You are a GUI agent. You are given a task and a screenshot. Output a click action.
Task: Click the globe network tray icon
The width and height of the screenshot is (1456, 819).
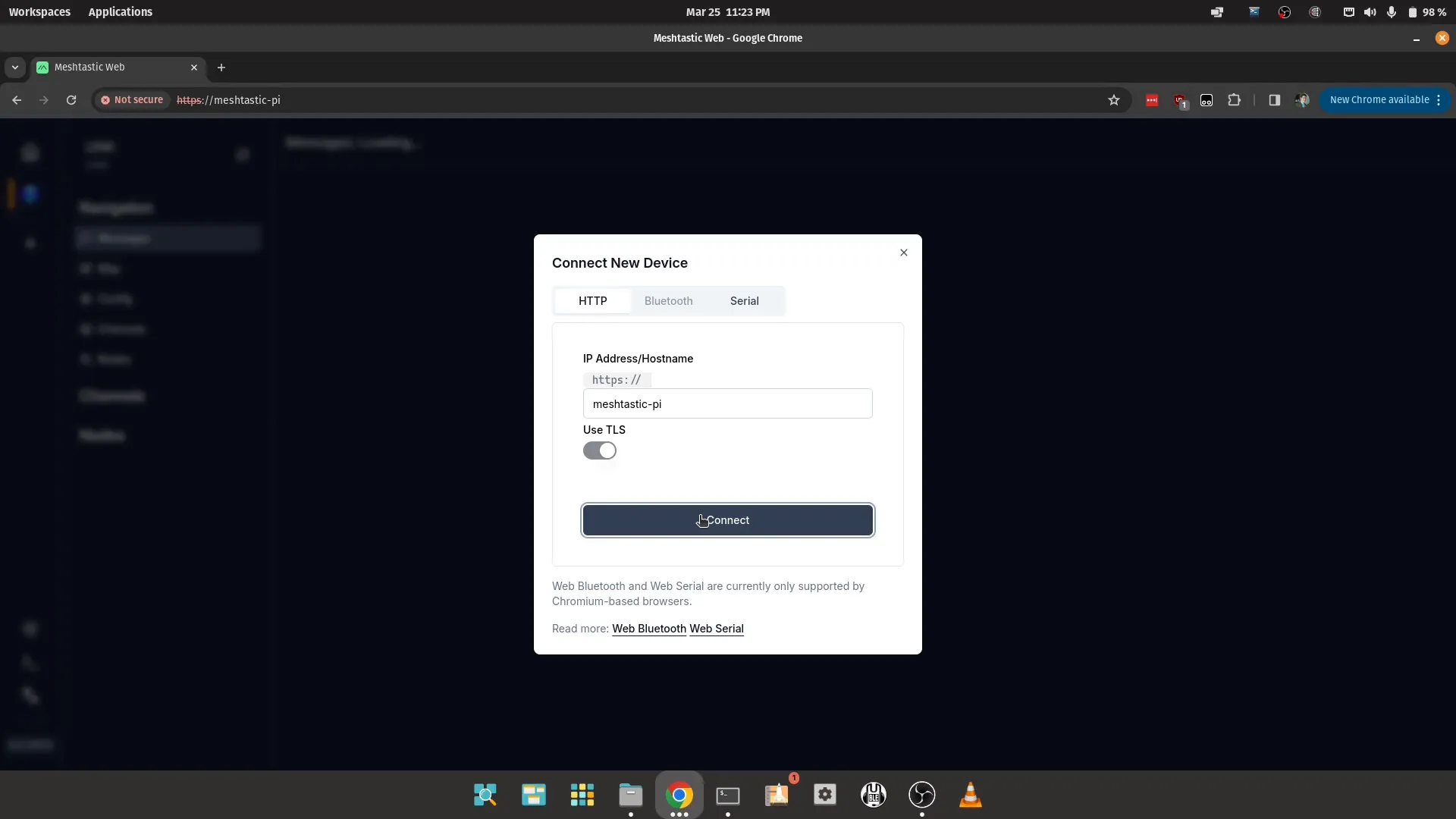pos(1315,12)
